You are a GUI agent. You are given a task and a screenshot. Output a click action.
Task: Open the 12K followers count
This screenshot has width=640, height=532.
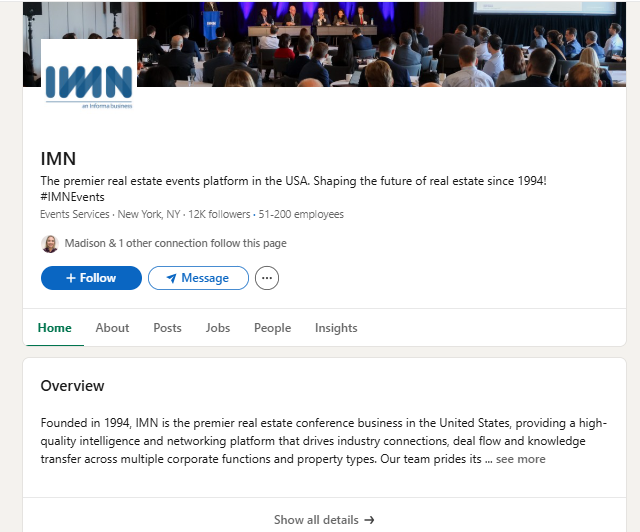(x=220, y=214)
